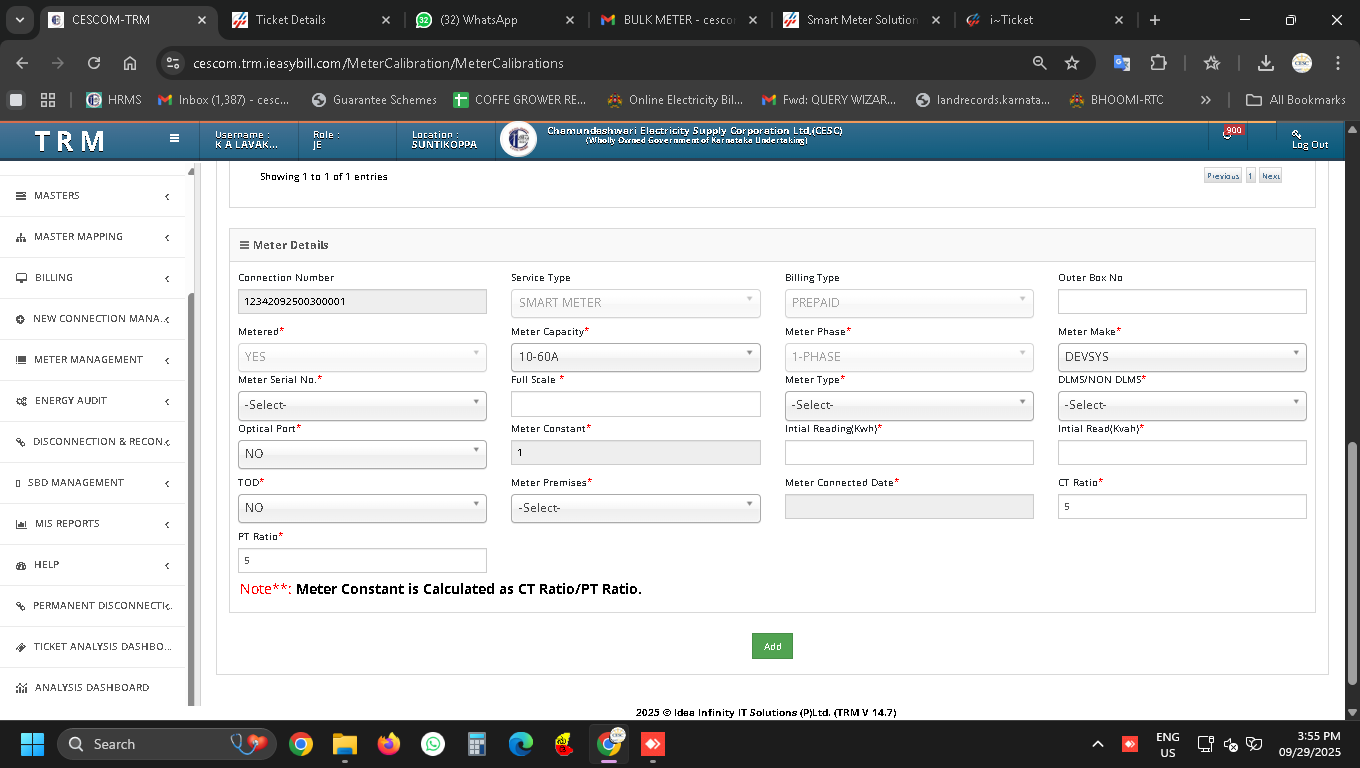This screenshot has height=768, width=1360.
Task: Open the Meter Serial No. dropdown
Action: tap(362, 405)
